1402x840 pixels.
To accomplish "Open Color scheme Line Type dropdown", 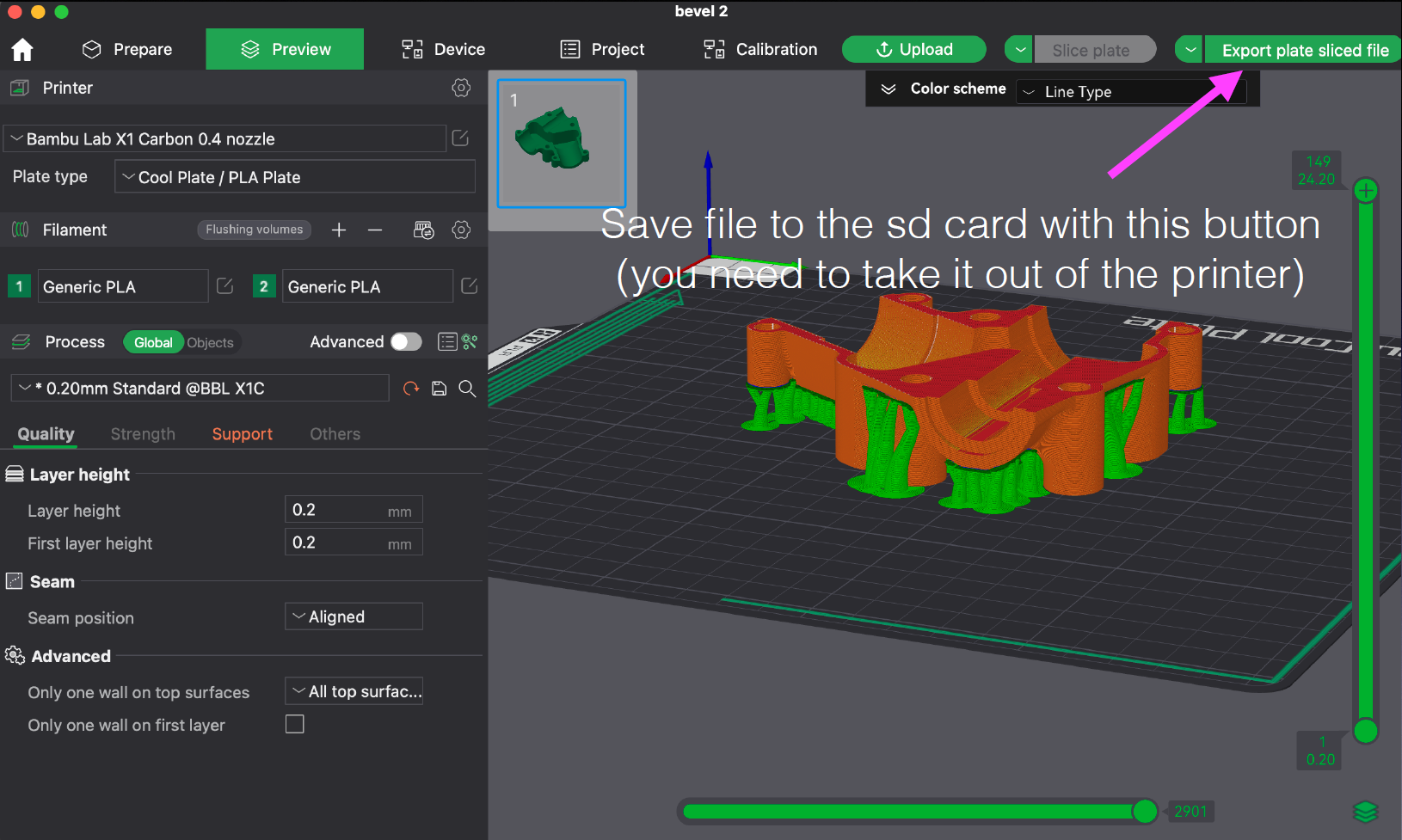I will click(x=1132, y=92).
